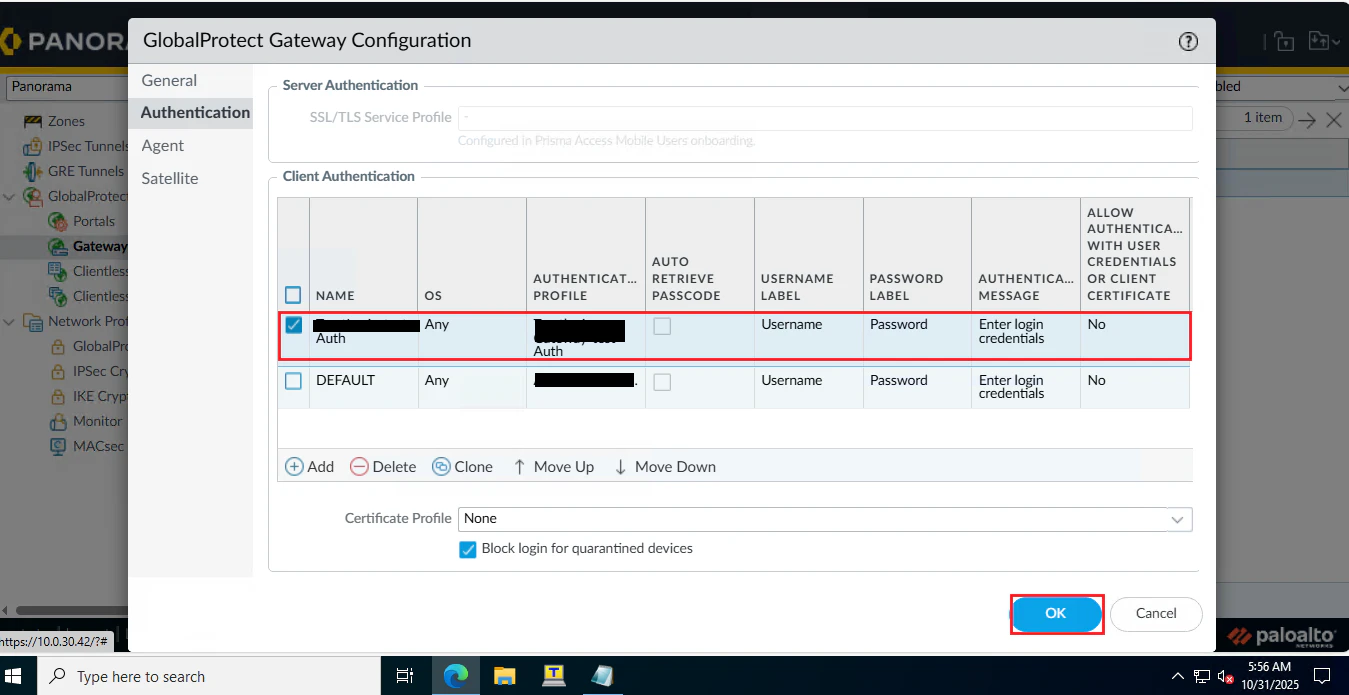Screen dimensions: 1349x695
Task: Uncheck the first row's selection checkbox
Action: coord(293,325)
